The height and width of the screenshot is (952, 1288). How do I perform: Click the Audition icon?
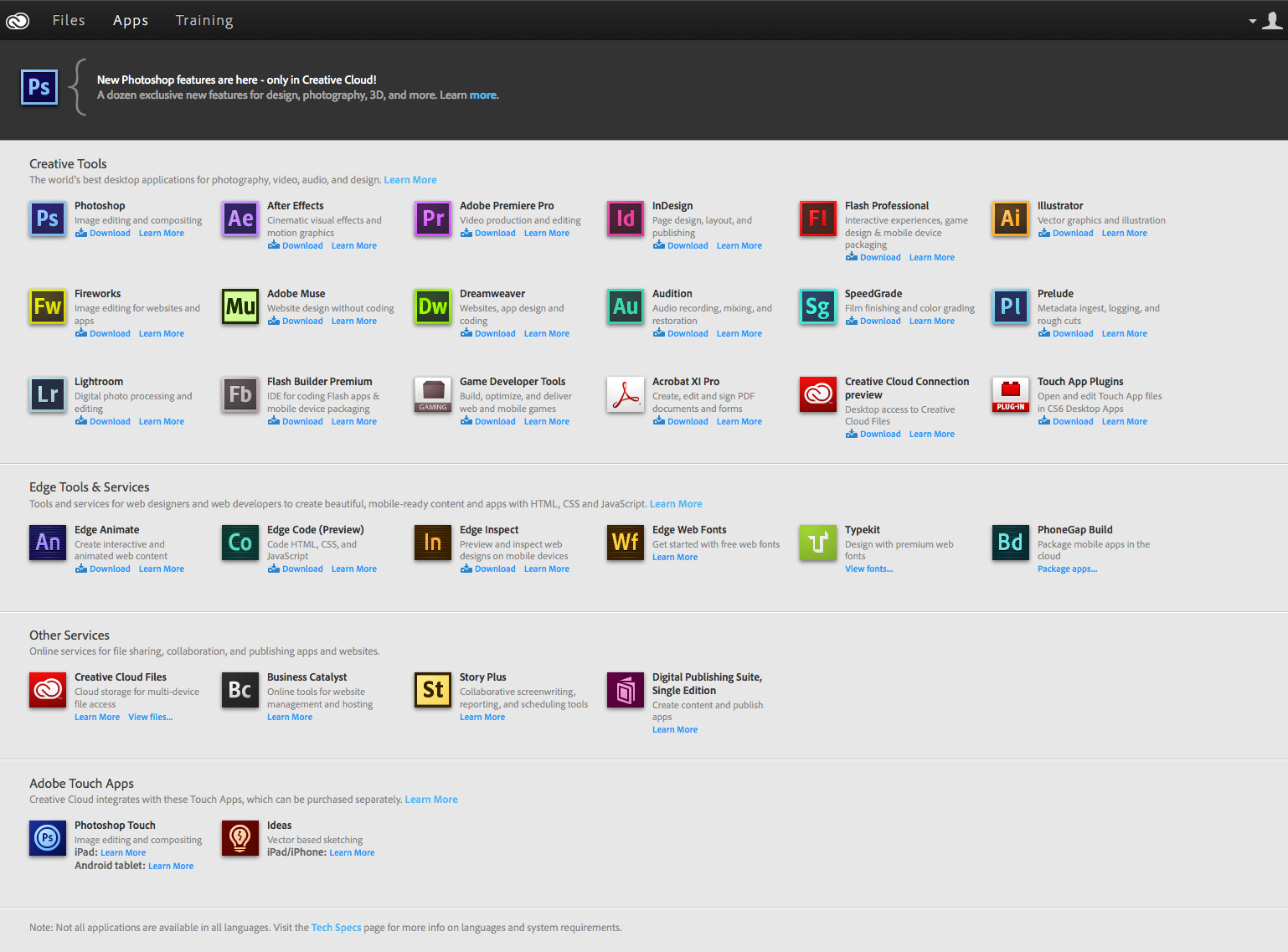pyautogui.click(x=626, y=306)
